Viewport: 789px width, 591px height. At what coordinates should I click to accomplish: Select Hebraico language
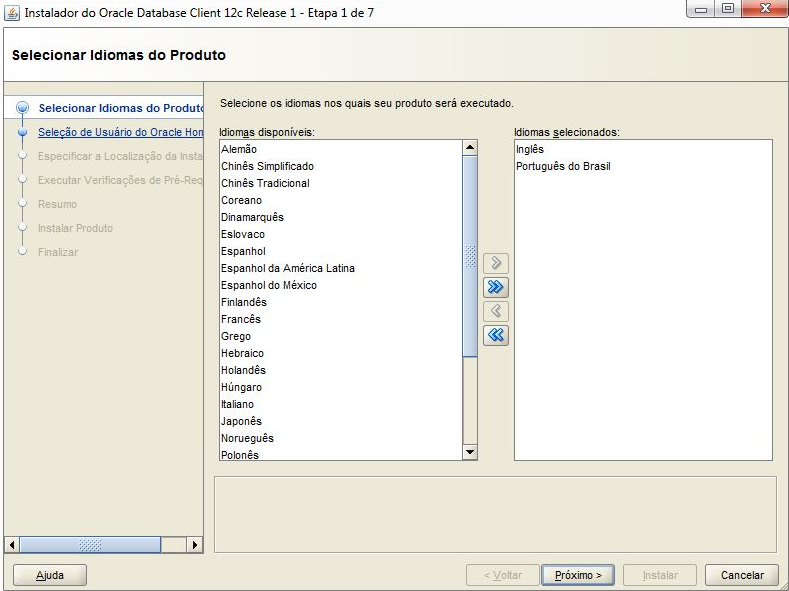[341, 354]
